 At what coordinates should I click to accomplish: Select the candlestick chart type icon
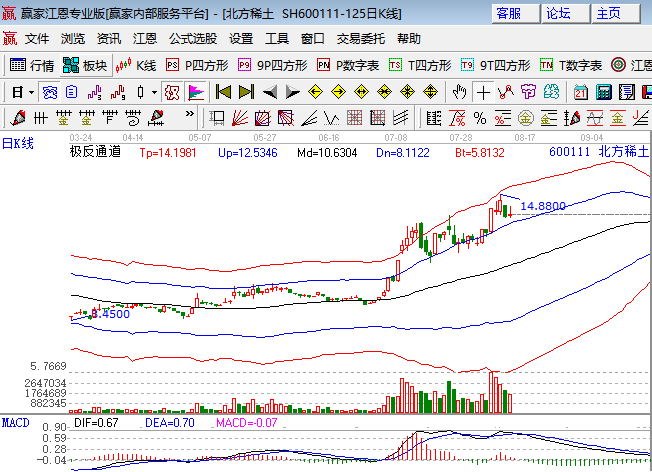pyautogui.click(x=141, y=92)
